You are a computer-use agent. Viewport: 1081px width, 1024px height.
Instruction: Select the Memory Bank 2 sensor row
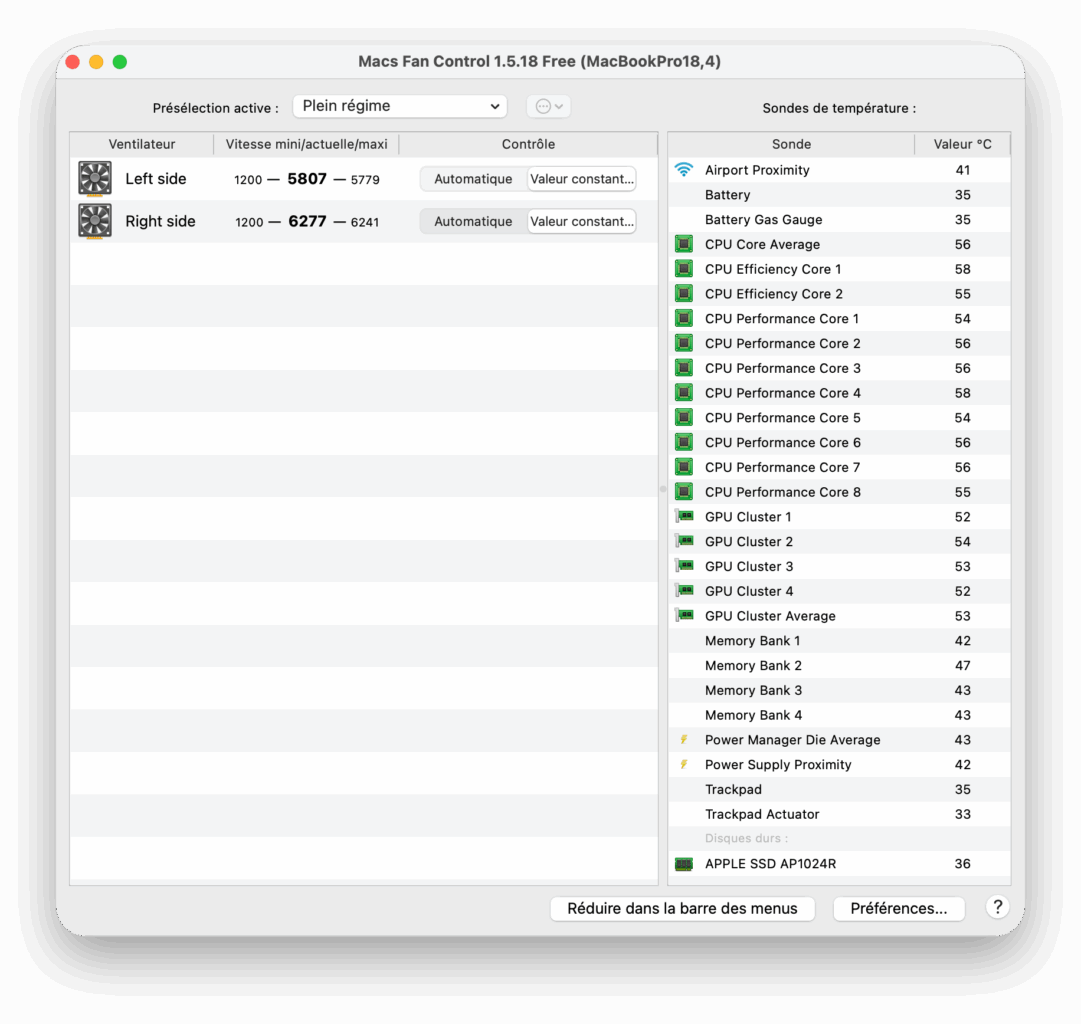coord(839,665)
